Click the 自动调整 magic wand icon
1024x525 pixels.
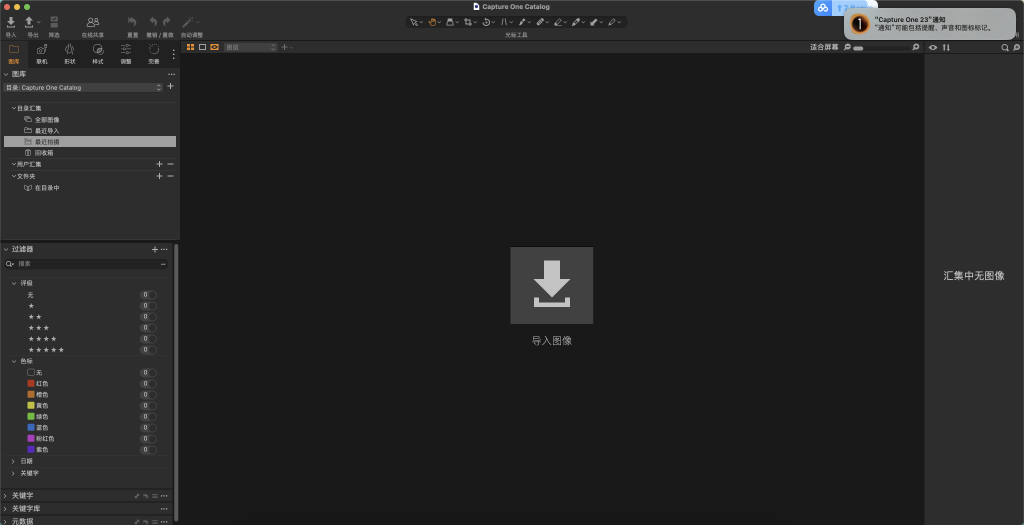[187, 22]
